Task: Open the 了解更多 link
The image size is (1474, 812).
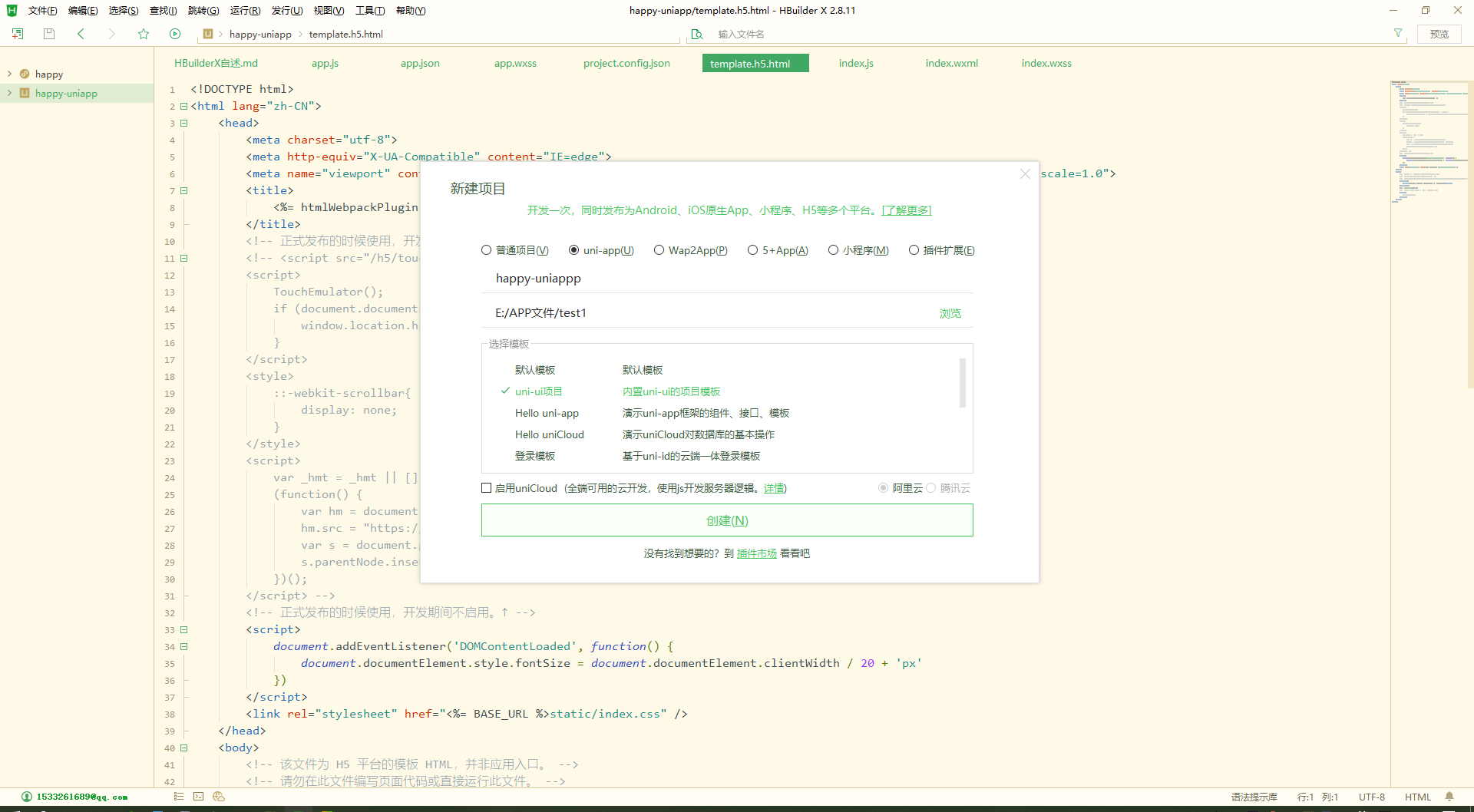Action: pyautogui.click(x=907, y=210)
